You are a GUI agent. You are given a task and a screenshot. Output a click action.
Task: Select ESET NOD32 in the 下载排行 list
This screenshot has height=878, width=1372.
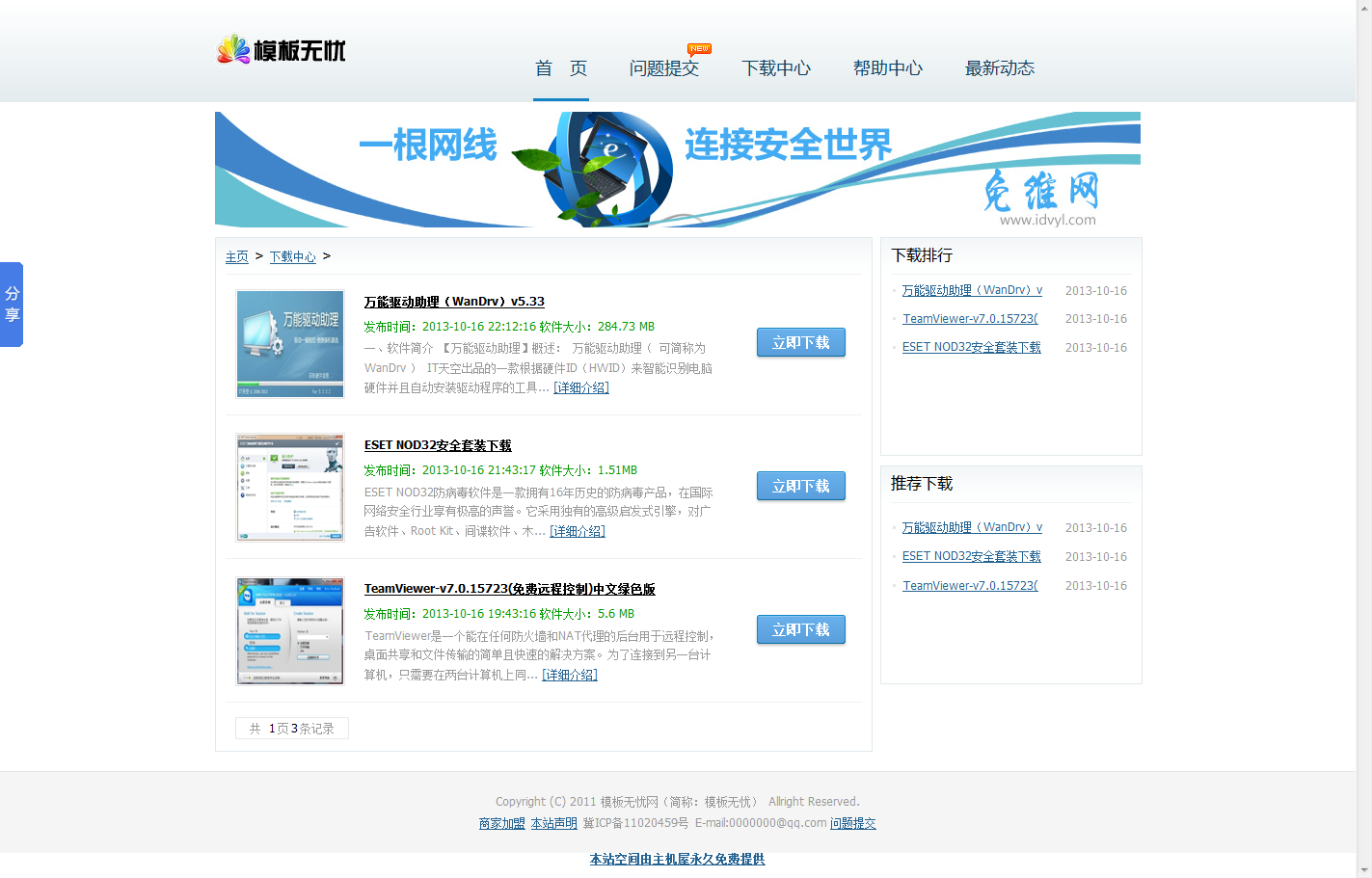pos(971,347)
